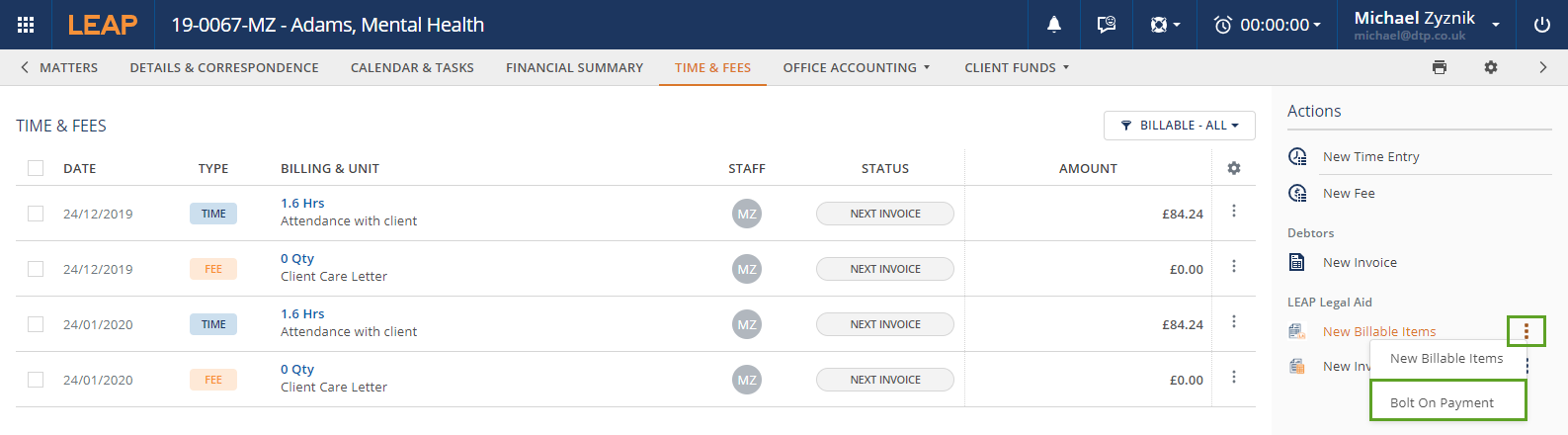Image resolution: width=1568 pixels, height=435 pixels.
Task: Tick the select-all checkbox in table header
Action: click(x=36, y=168)
